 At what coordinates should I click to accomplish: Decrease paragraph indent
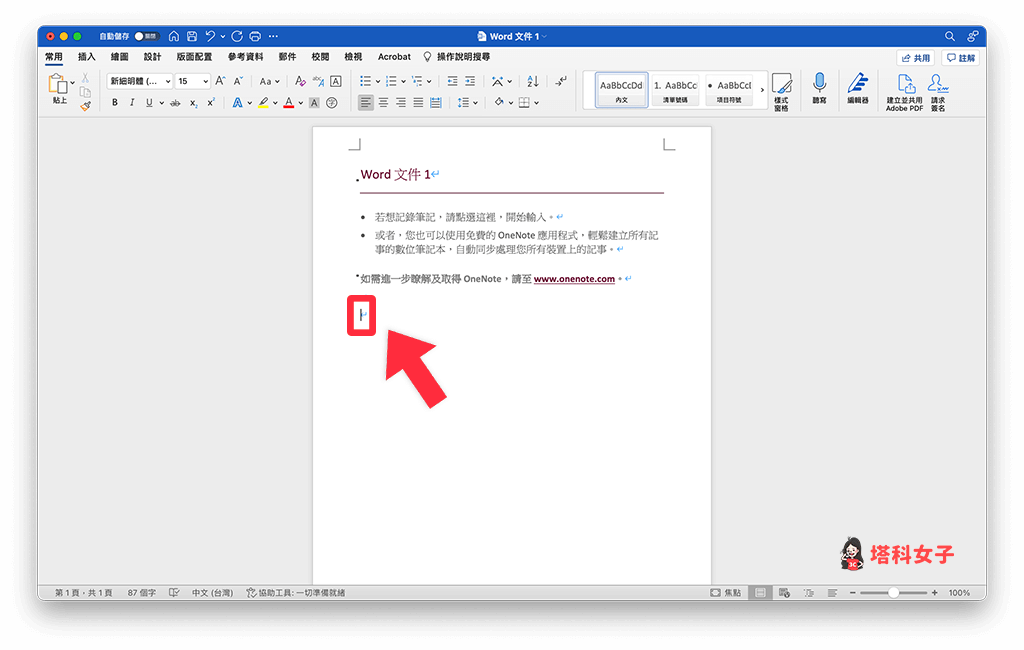pos(453,81)
